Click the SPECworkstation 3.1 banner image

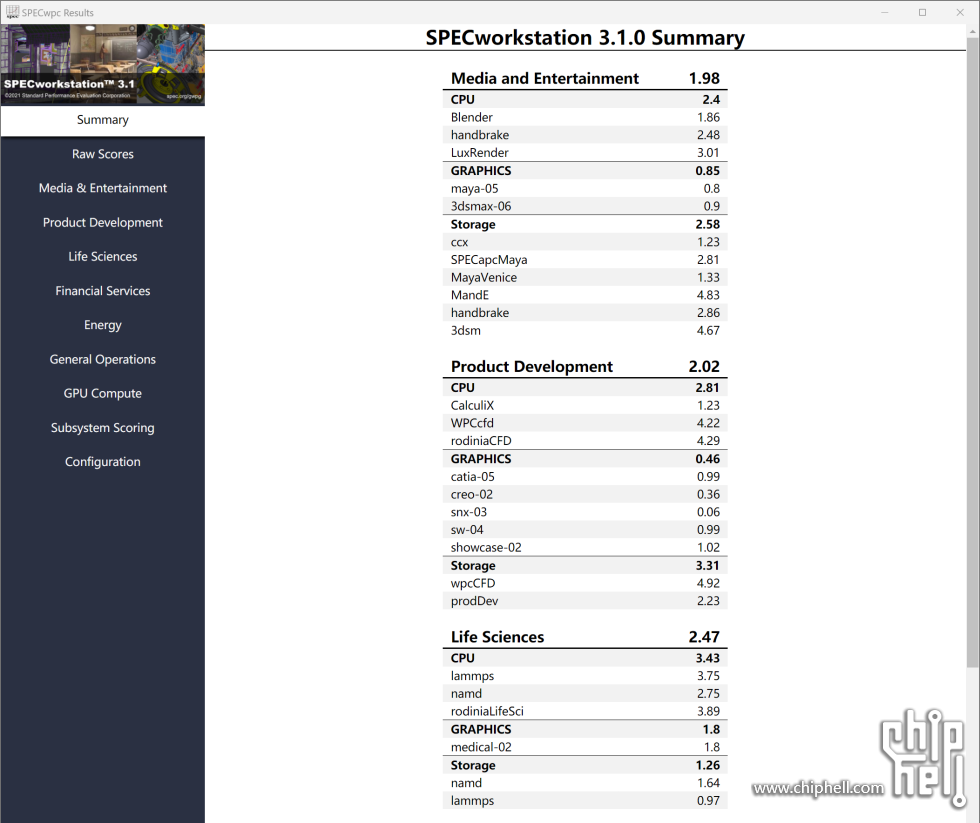pos(102,64)
